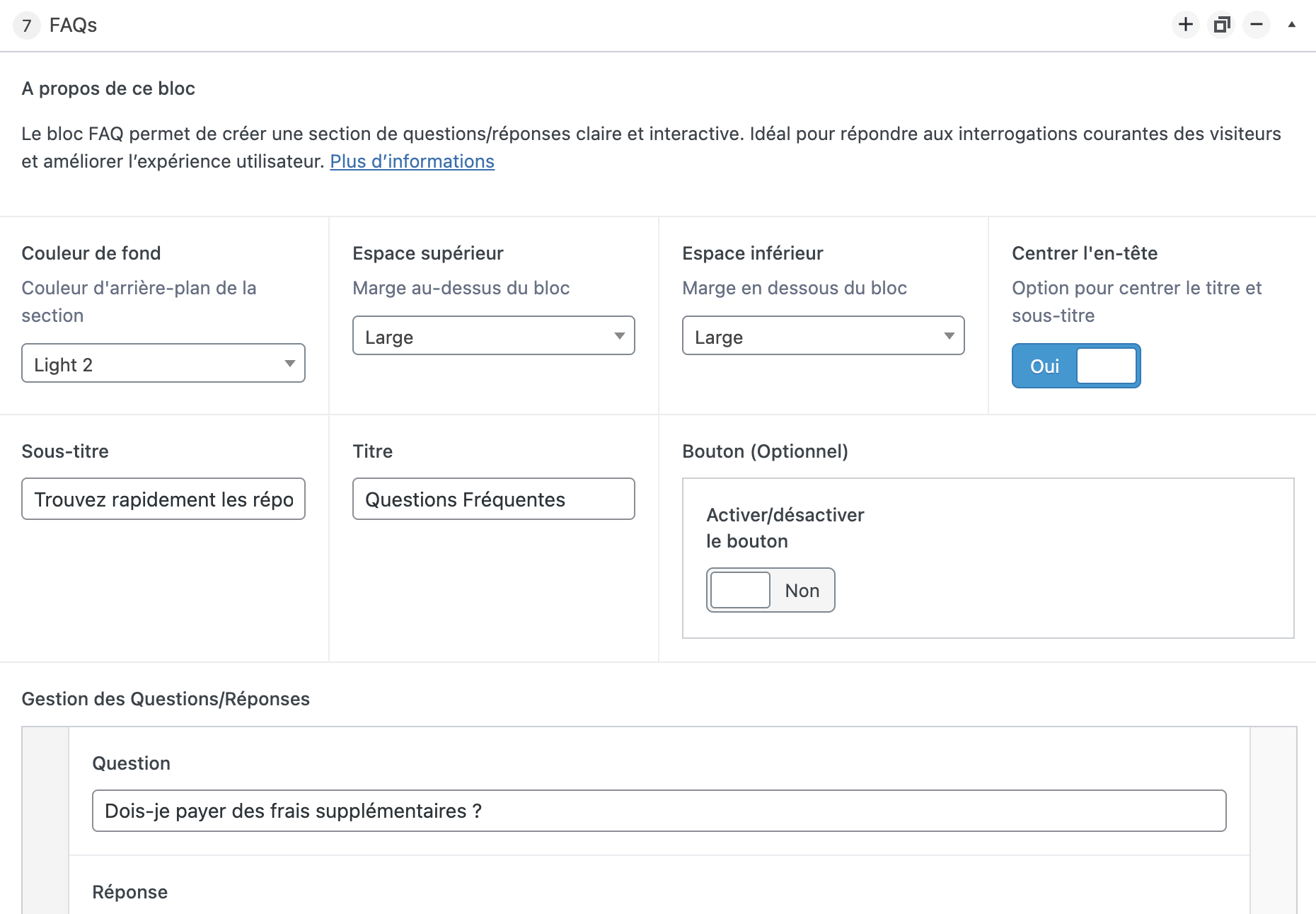Open the Couleur de fond dropdown
This screenshot has width=1316, height=914.
[163, 364]
